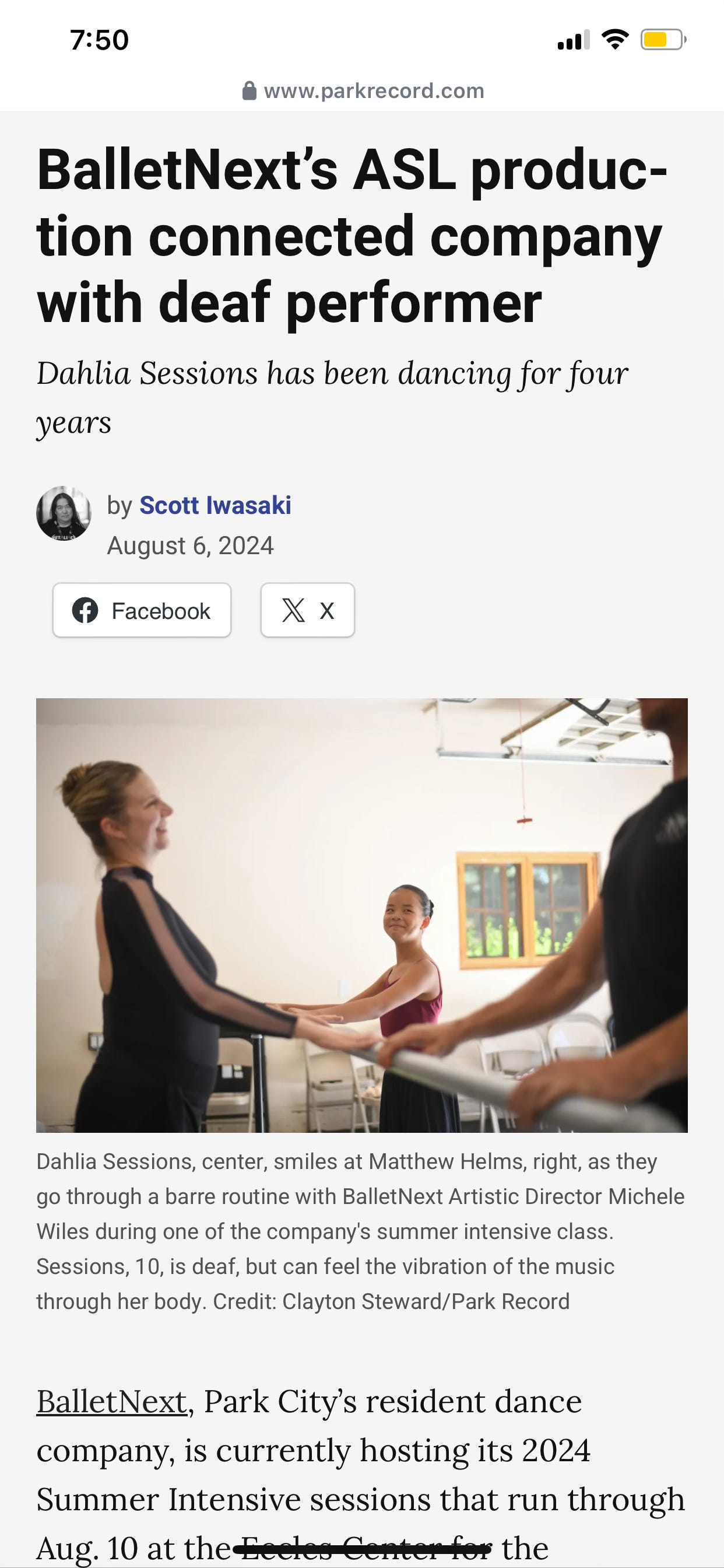724x1568 pixels.
Task: Tap the author's avatar photo
Action: [x=64, y=513]
